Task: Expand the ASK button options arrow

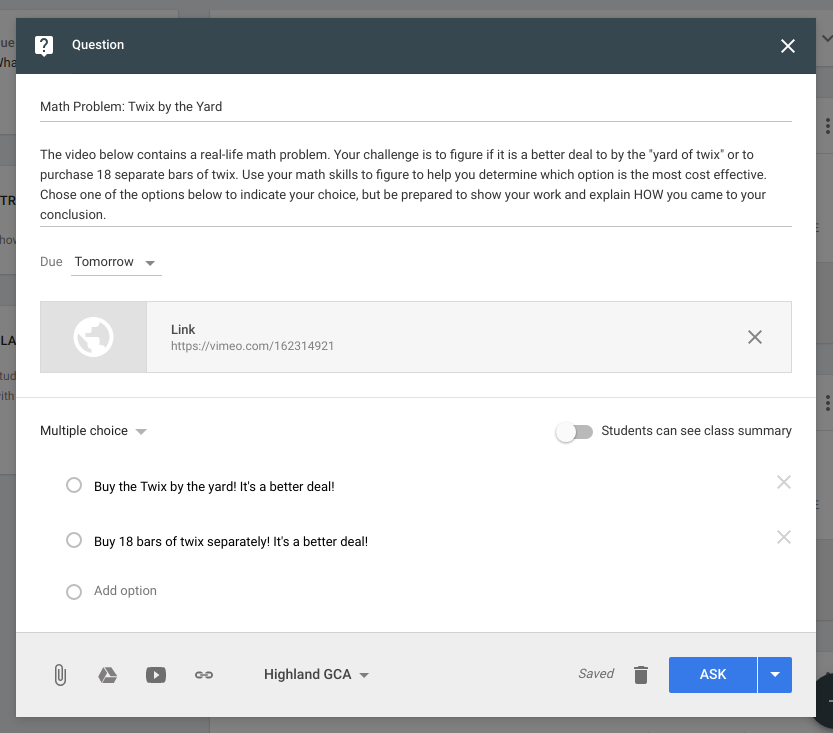Action: coord(775,675)
